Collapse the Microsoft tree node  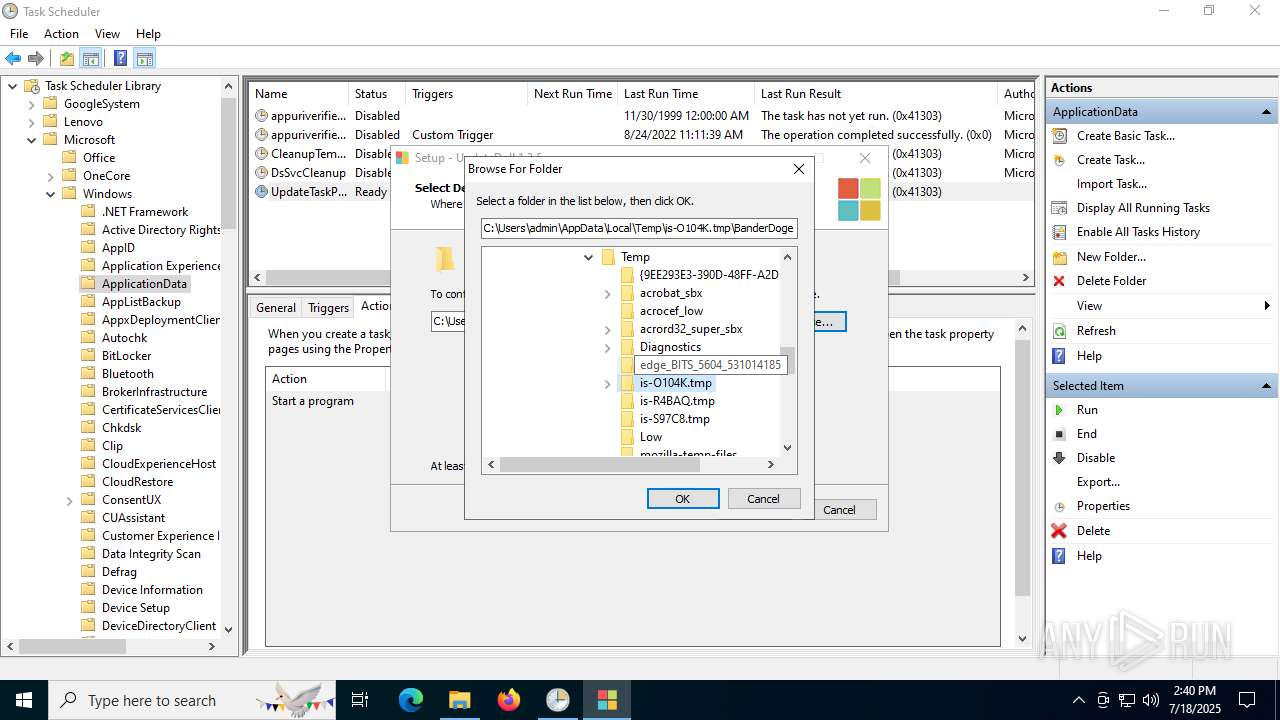point(31,140)
